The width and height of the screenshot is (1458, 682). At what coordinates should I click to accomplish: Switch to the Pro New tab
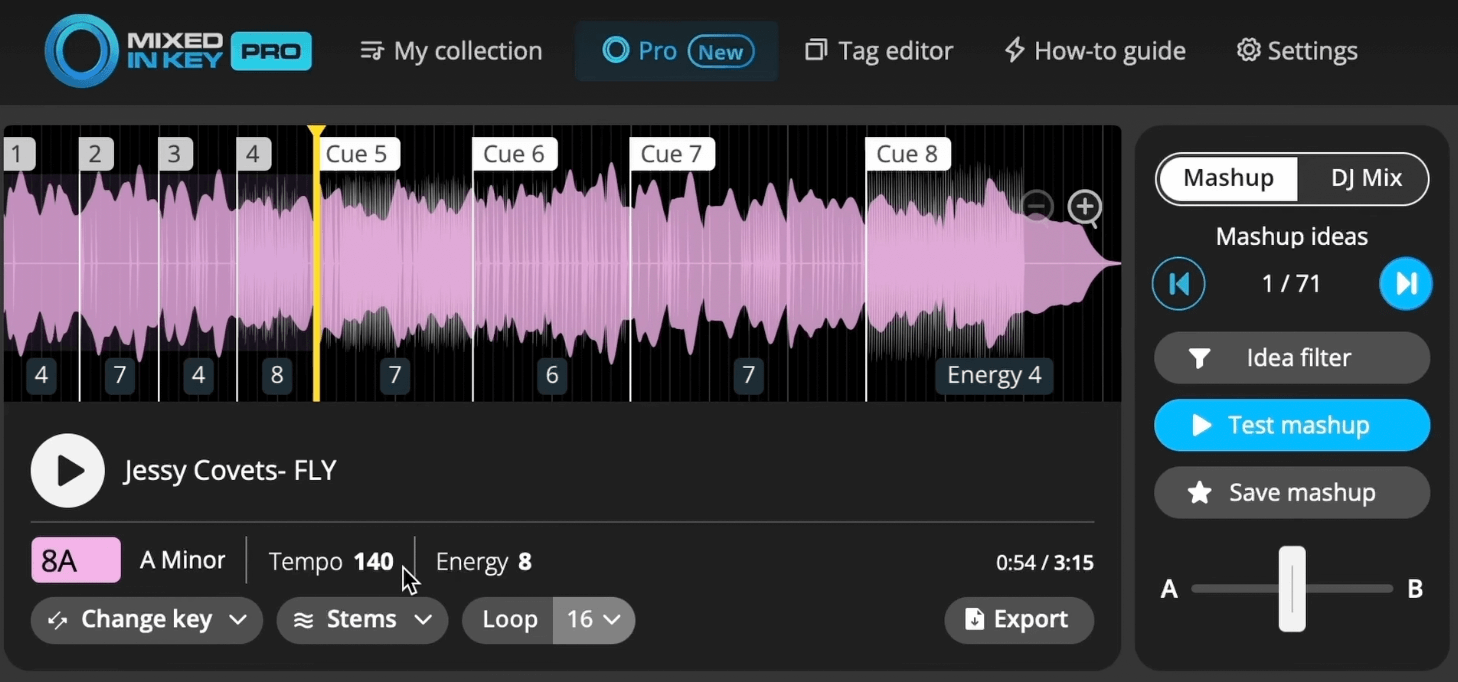coord(677,51)
